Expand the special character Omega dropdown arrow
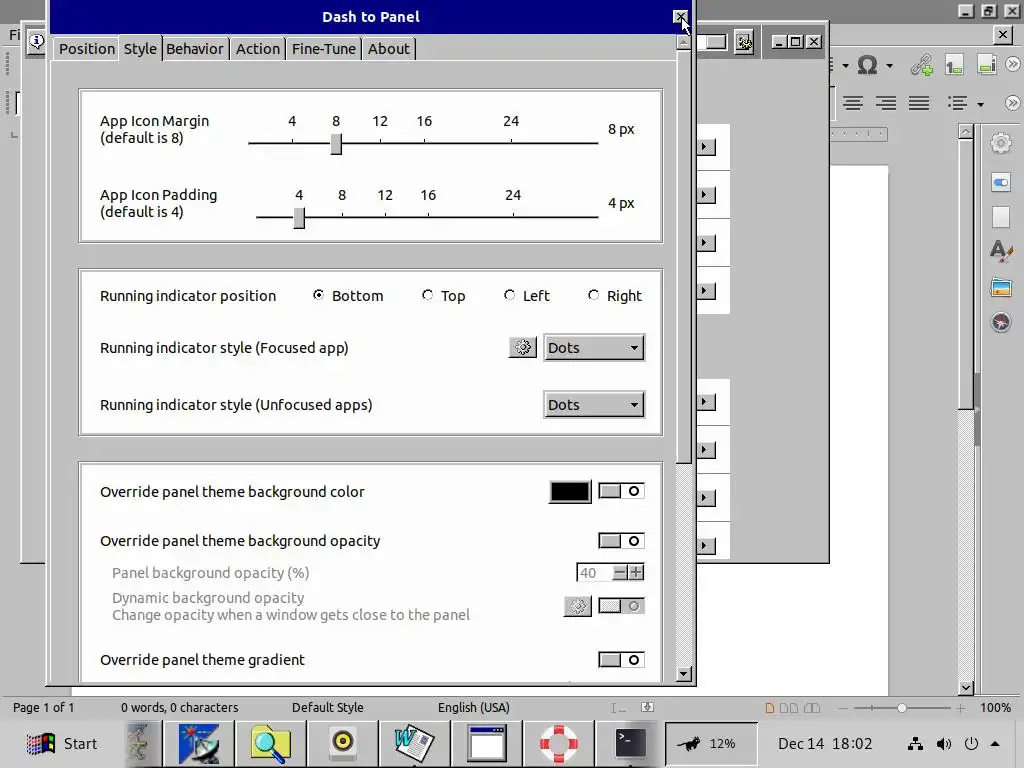Viewport: 1024px width, 768px height. [889, 65]
